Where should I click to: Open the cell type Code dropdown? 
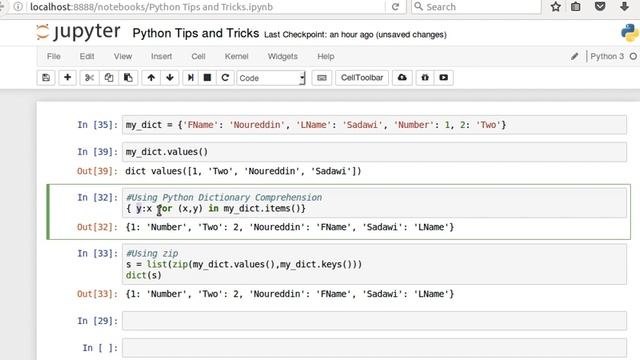click(271, 78)
